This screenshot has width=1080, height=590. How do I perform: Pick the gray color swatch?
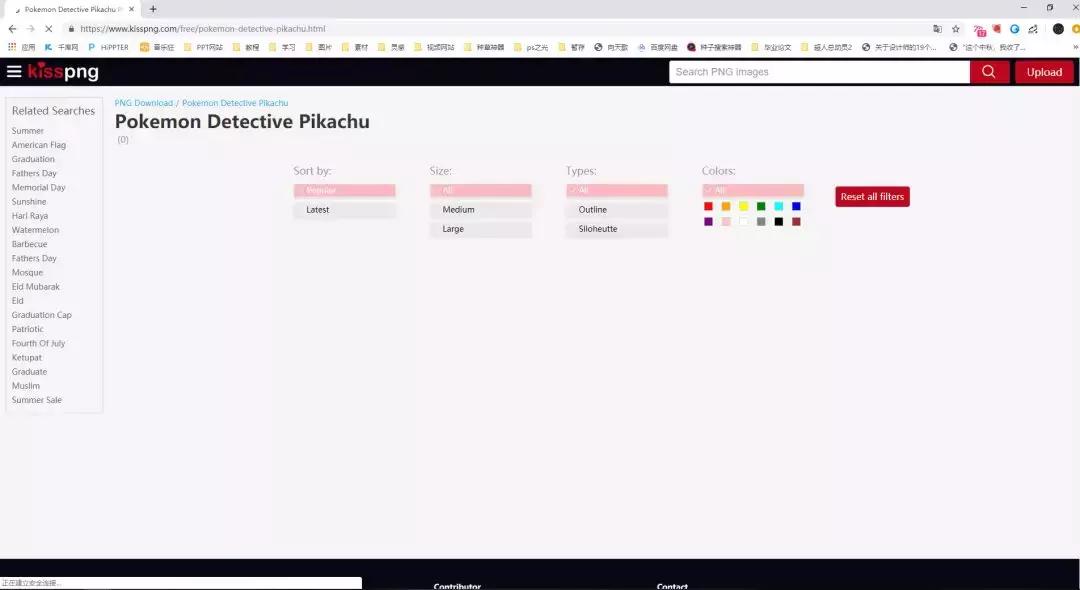coord(761,222)
